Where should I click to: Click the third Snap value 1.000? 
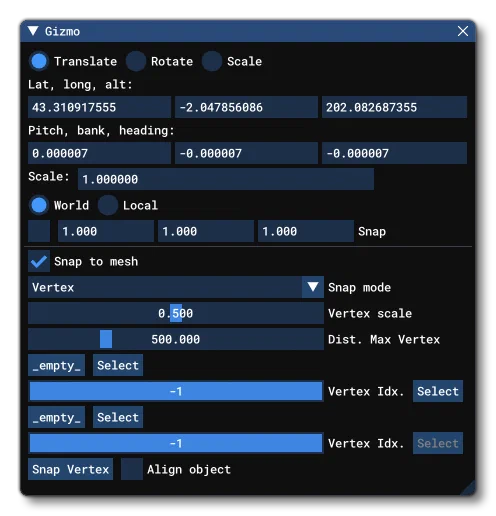tap(306, 231)
